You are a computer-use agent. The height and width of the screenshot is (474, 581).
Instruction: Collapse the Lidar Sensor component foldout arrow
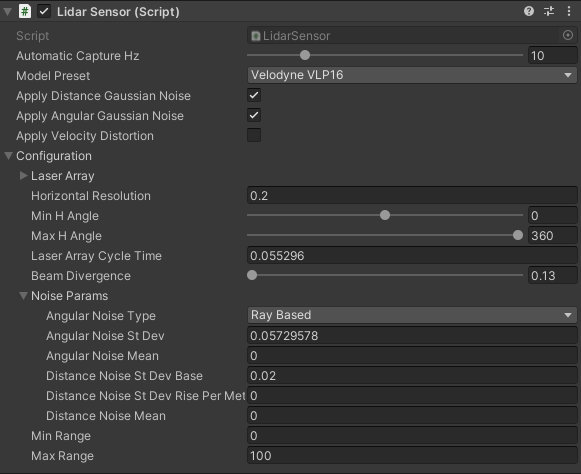[7, 11]
